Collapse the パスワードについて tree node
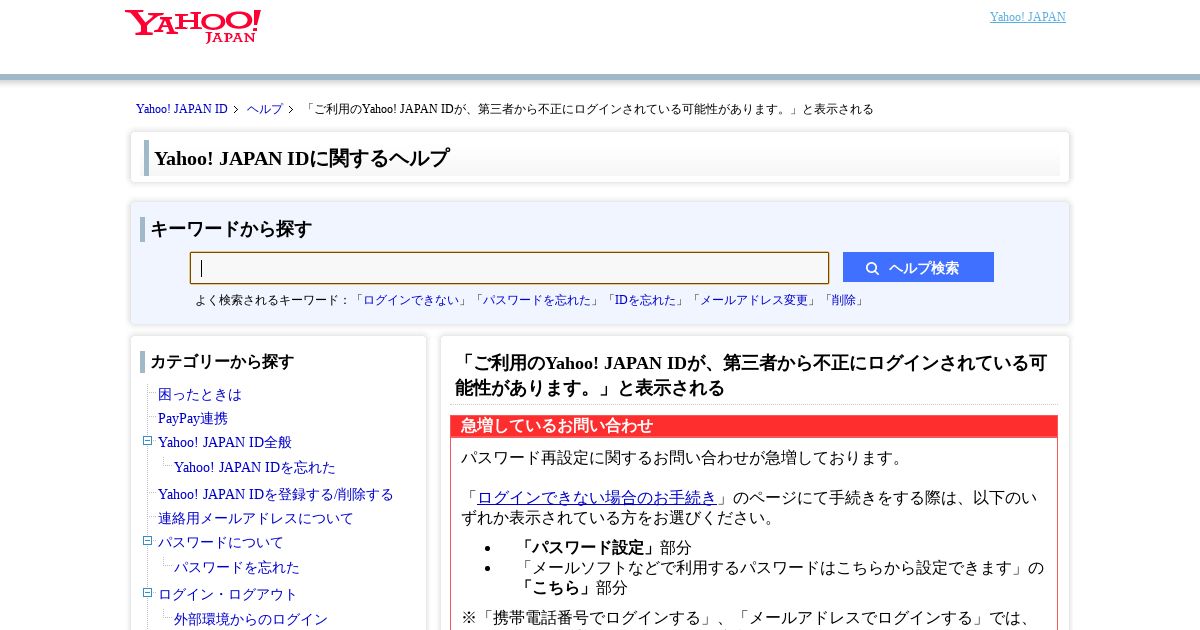 pyautogui.click(x=147, y=541)
